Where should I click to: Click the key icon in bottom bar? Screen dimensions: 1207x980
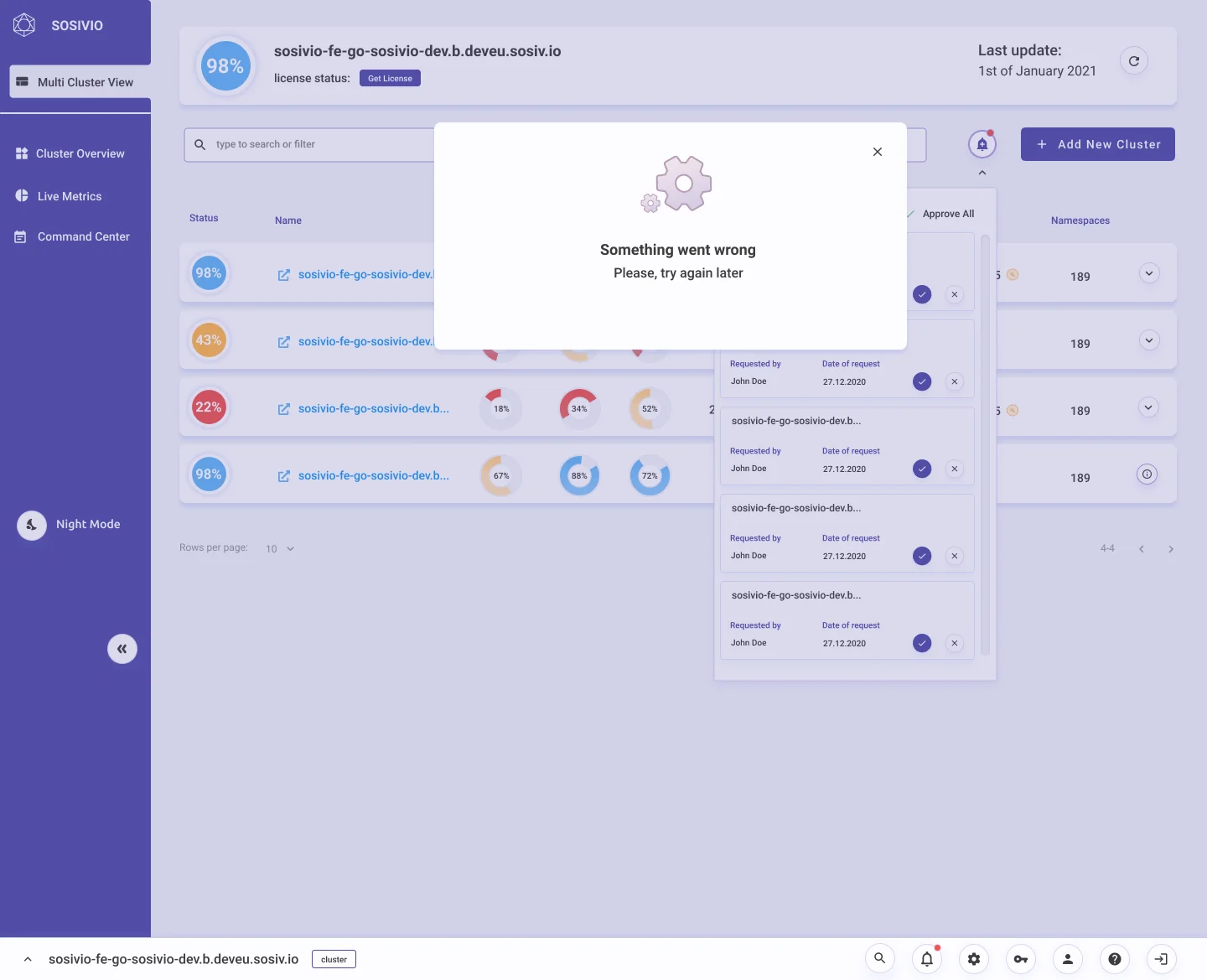point(1021,958)
